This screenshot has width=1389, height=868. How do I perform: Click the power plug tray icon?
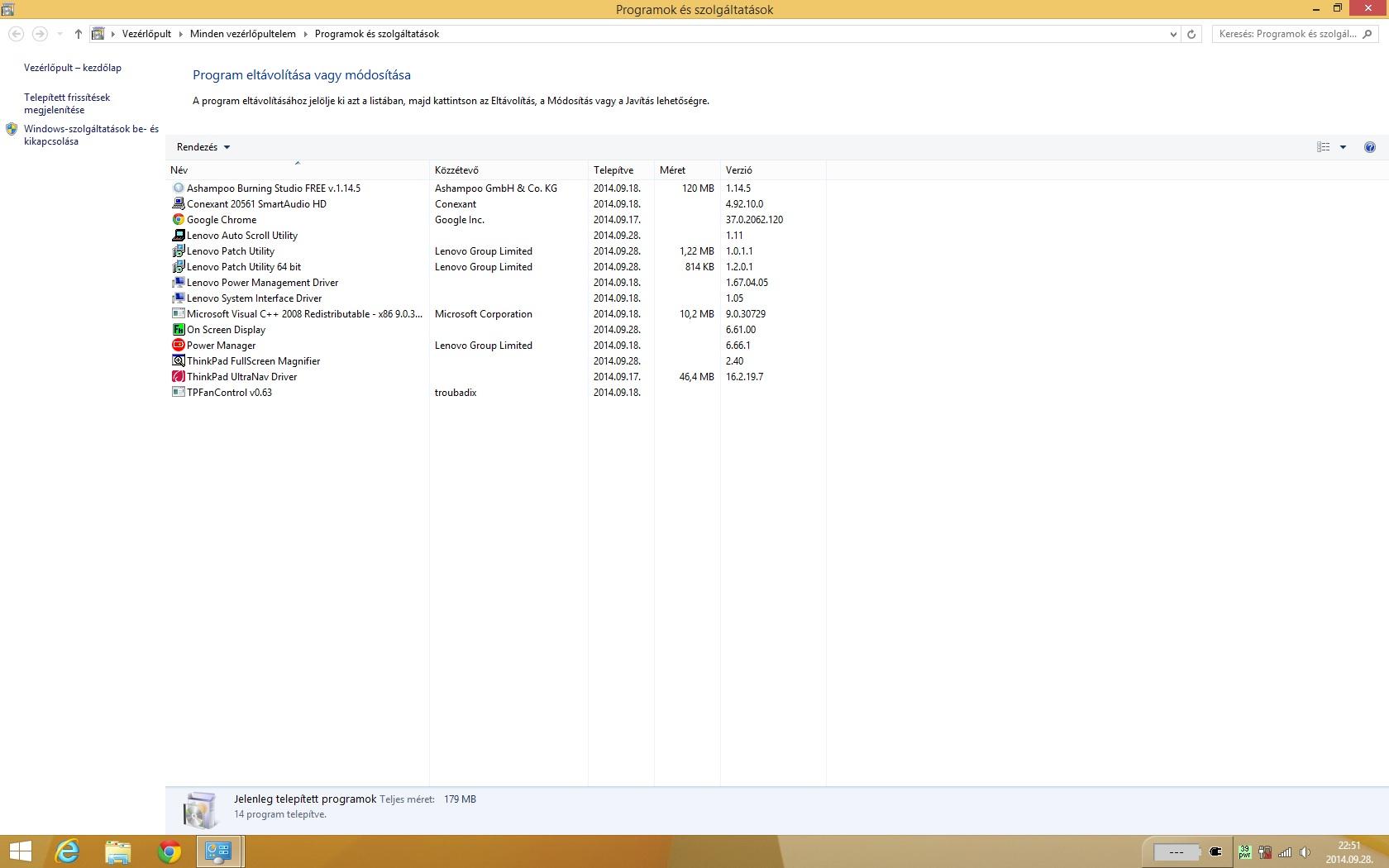click(x=1215, y=851)
